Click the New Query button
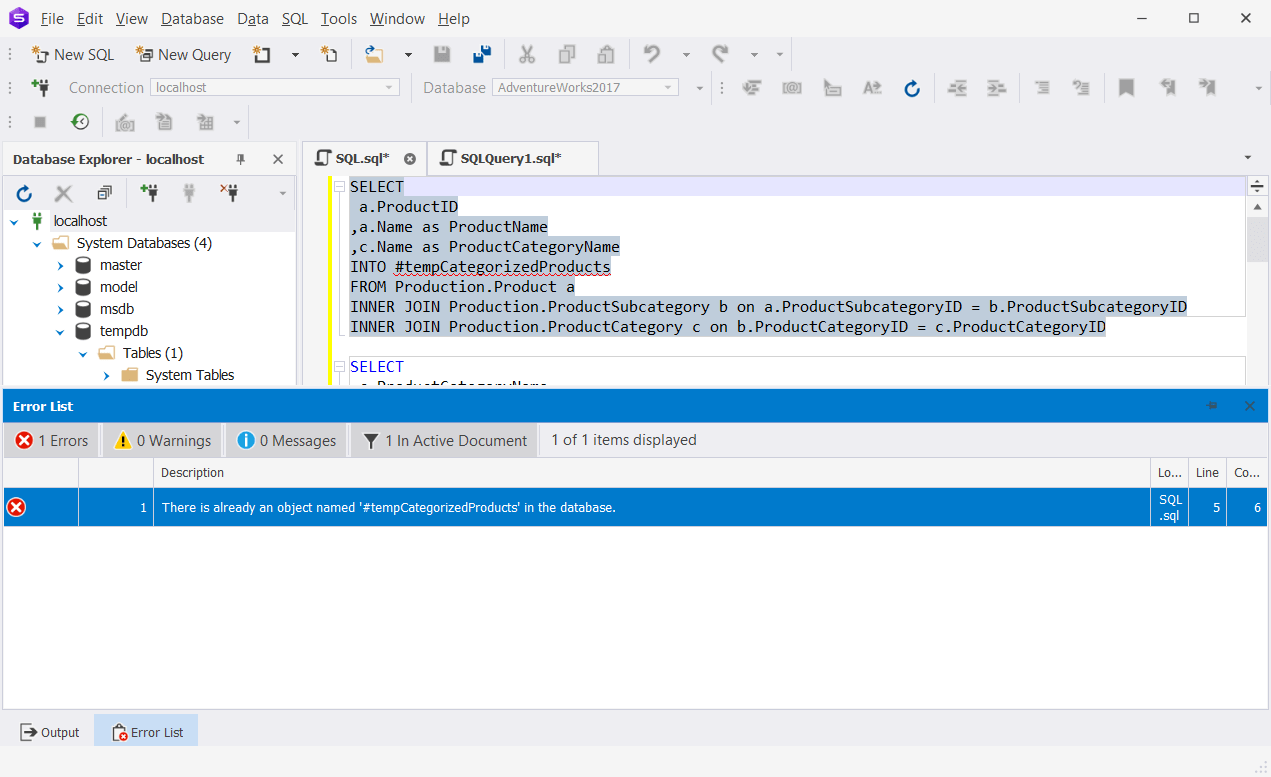The image size is (1271, 777). click(183, 54)
